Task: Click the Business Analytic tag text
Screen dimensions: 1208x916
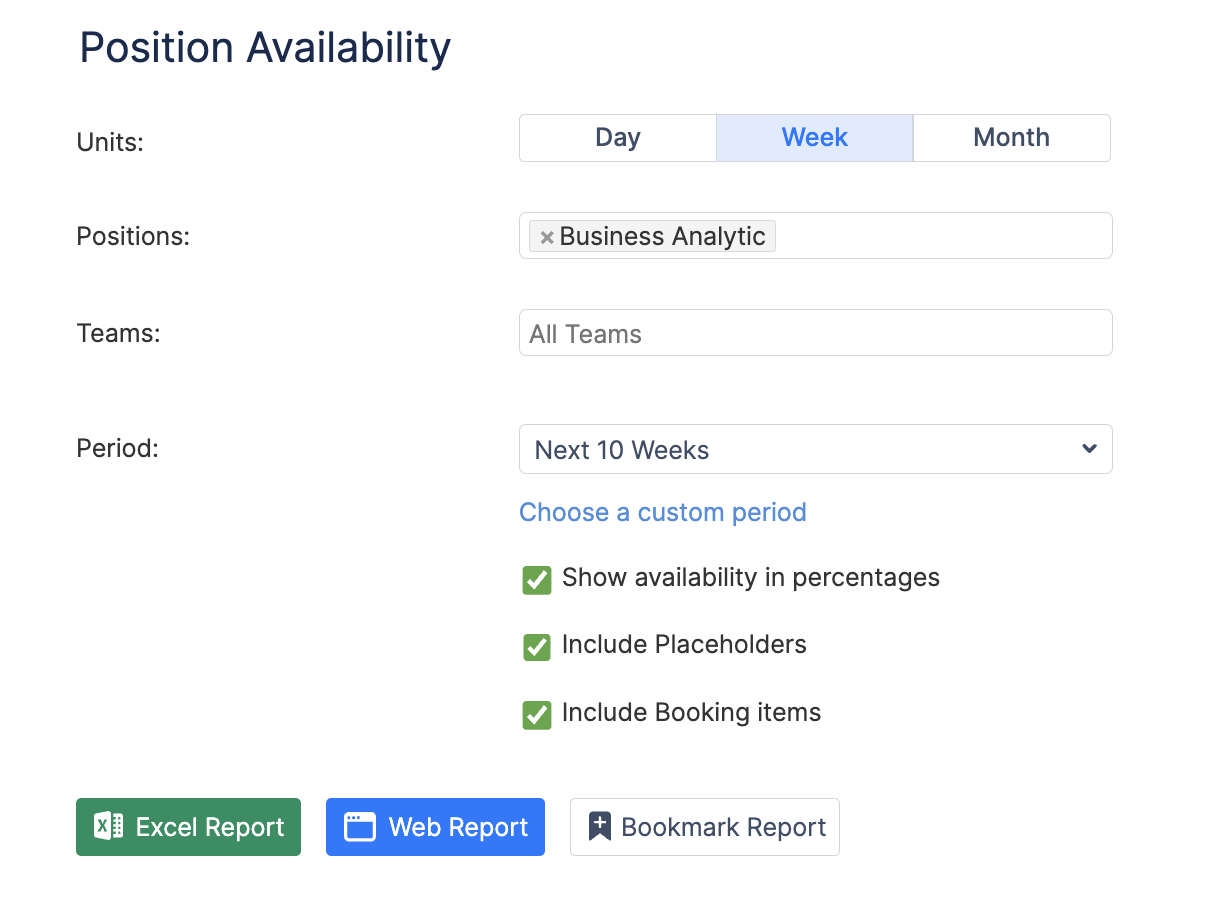Action: click(662, 237)
